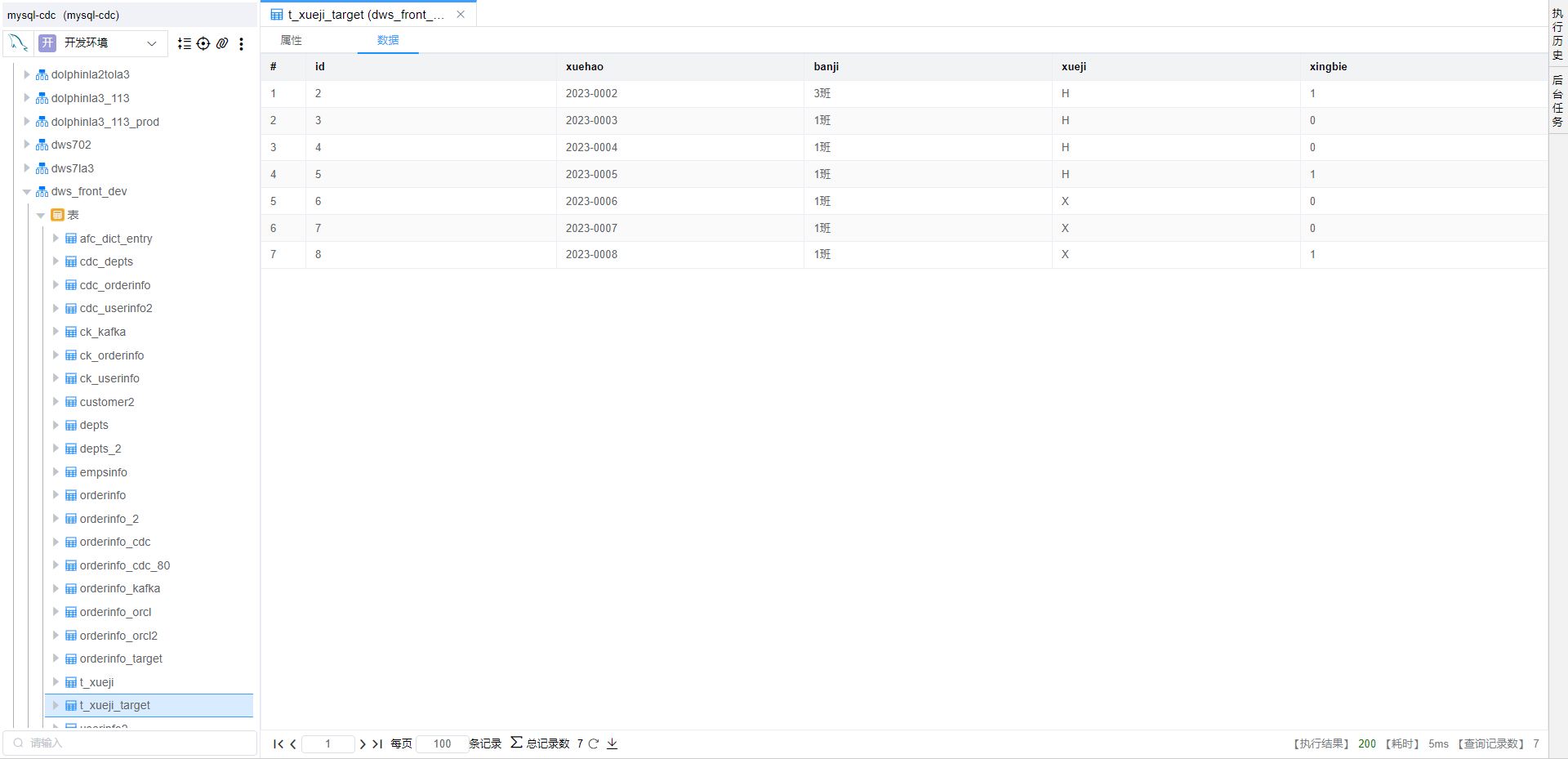This screenshot has height=759, width=1568.
Task: Select the 数据 tab
Action: [x=388, y=40]
